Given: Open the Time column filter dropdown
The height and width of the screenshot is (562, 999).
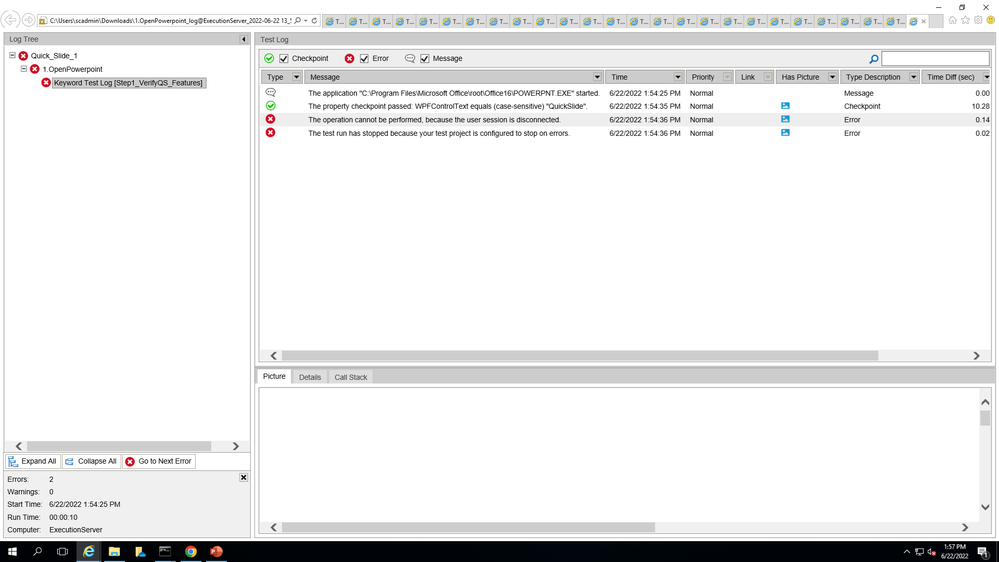Looking at the screenshot, I should click(678, 77).
